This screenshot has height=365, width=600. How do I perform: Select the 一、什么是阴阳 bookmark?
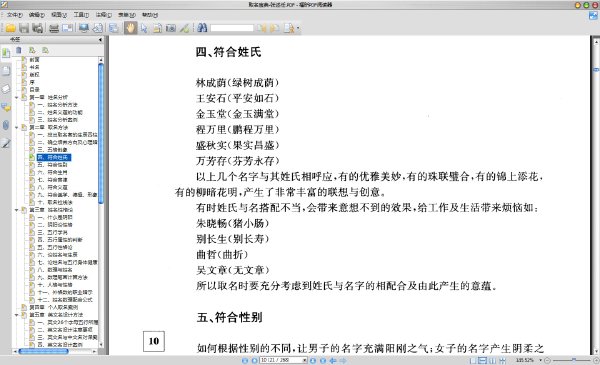coord(55,217)
